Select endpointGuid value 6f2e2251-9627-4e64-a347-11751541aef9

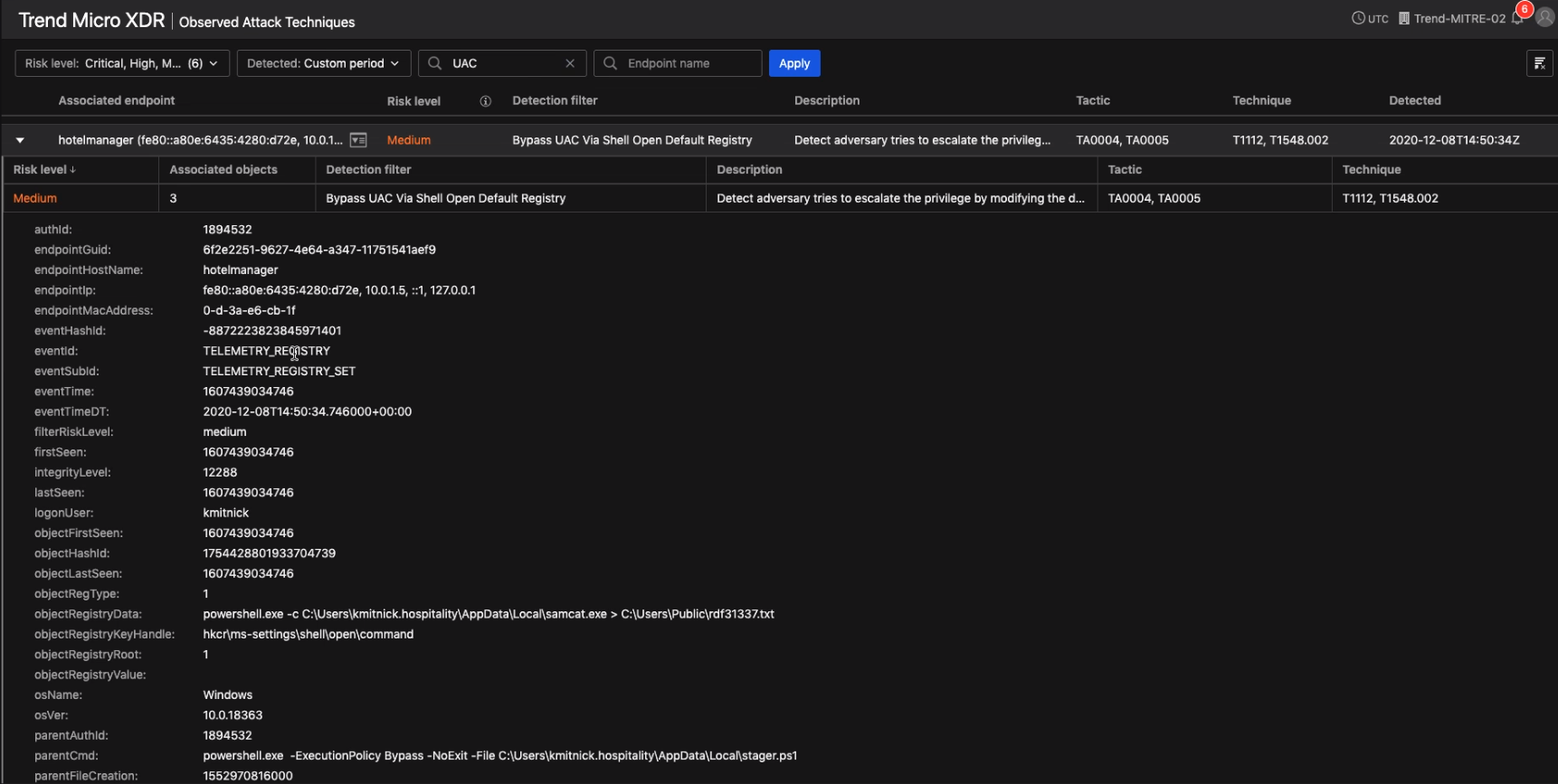pyautogui.click(x=319, y=250)
